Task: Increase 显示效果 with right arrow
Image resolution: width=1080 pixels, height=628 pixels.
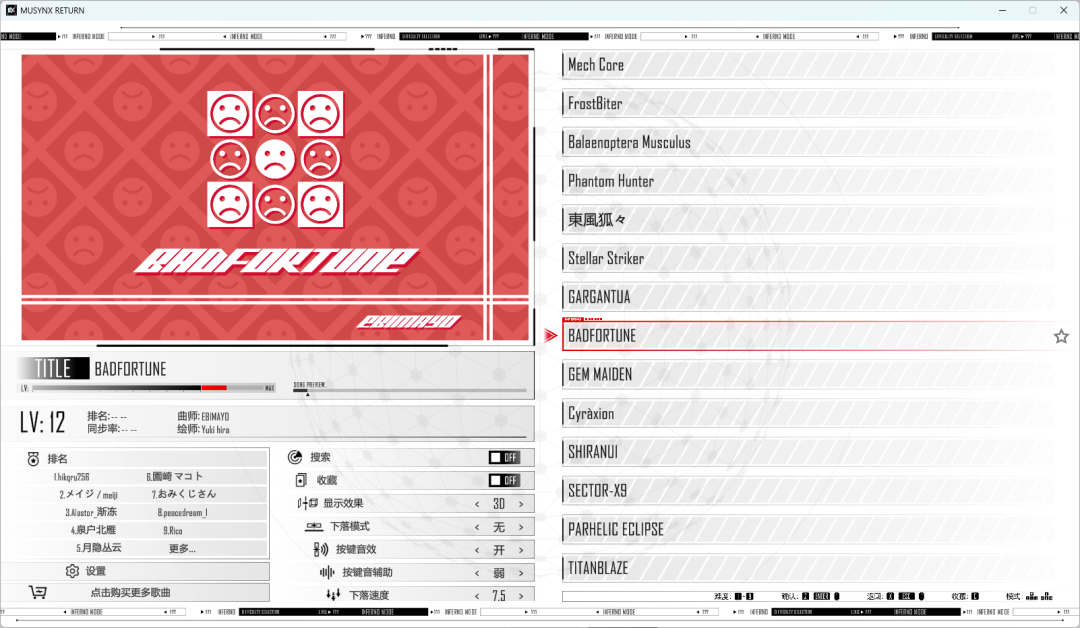Action: click(x=521, y=504)
